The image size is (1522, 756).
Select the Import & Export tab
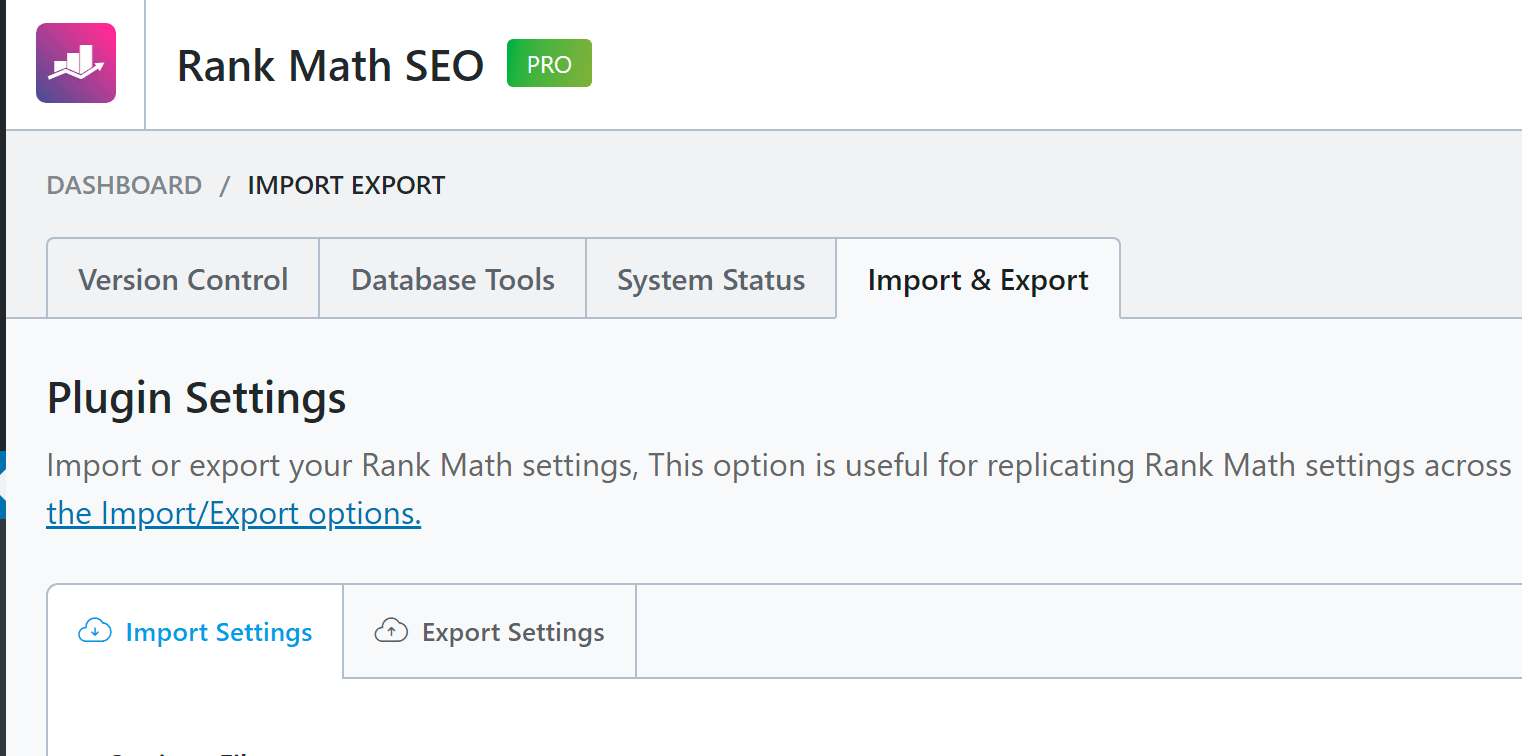click(978, 279)
